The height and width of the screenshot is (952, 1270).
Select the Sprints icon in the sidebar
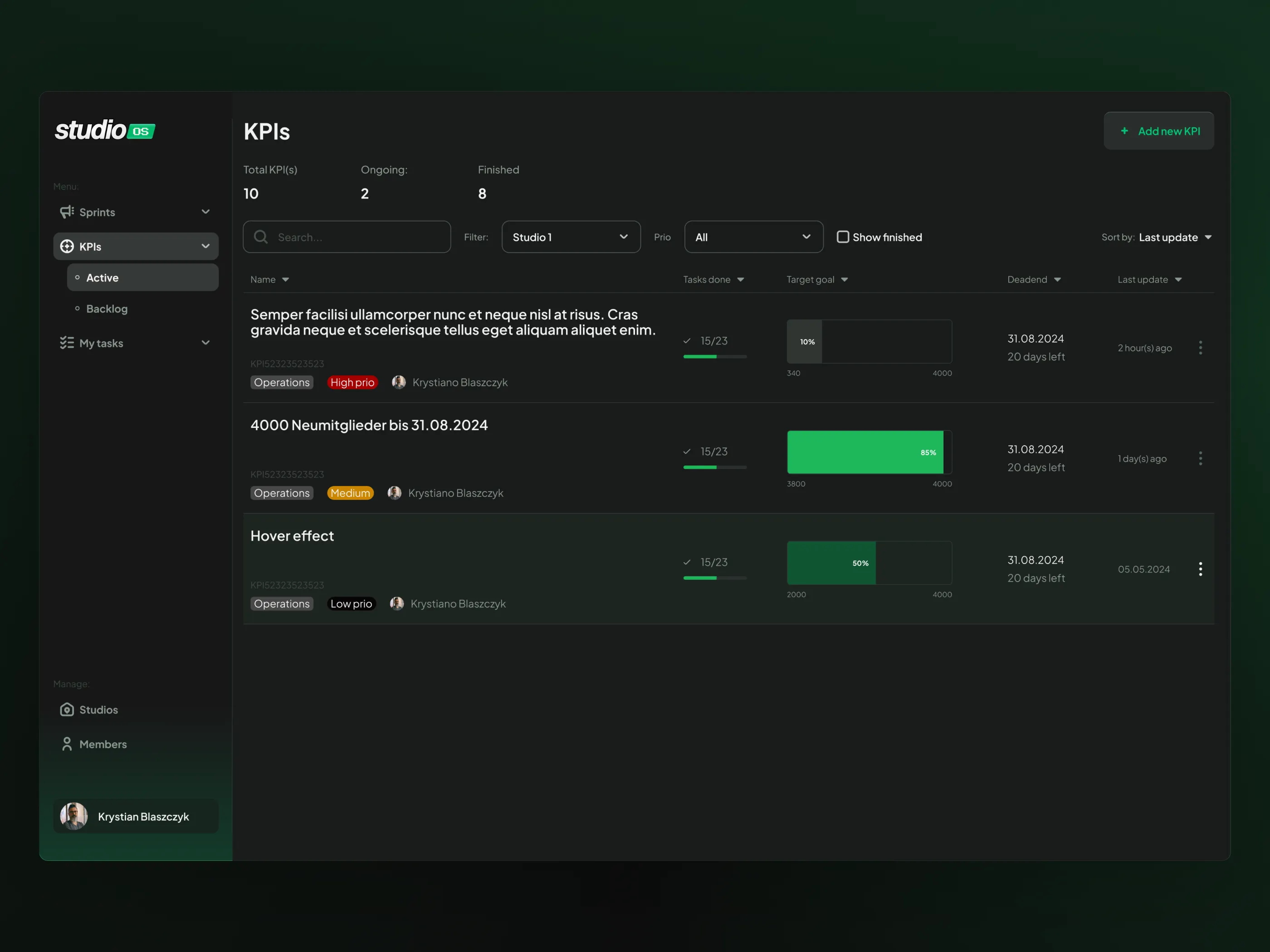pos(67,212)
